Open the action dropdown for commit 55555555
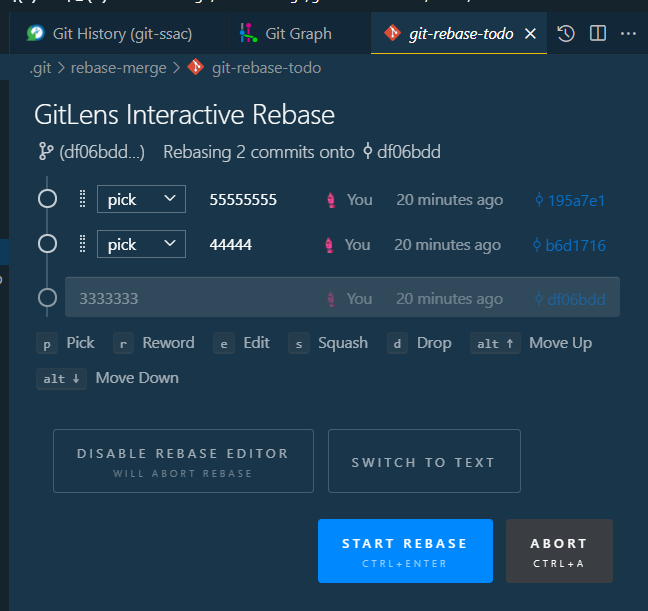The width and height of the screenshot is (648, 611). tap(141, 199)
